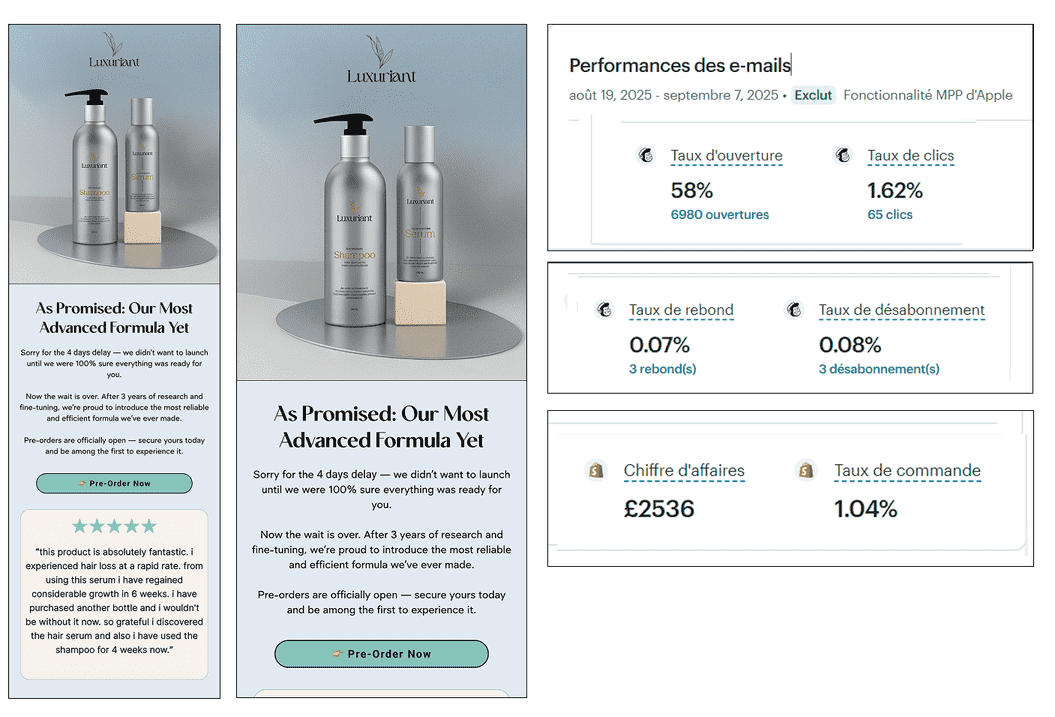The height and width of the screenshot is (717, 1055).
Task: Click the Shopify icon beside Chiffre d'affaires
Action: coord(596,470)
